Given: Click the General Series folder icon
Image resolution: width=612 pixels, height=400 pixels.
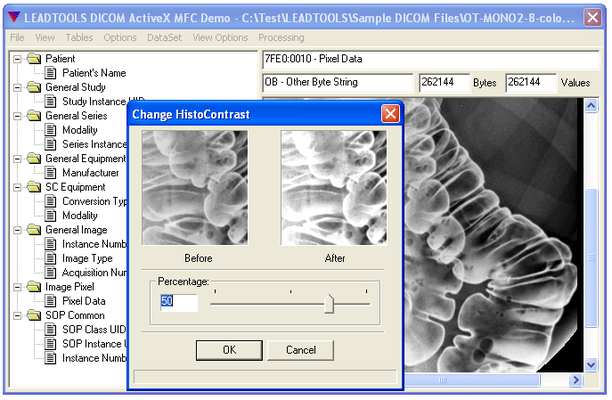Looking at the screenshot, I should click(34, 116).
